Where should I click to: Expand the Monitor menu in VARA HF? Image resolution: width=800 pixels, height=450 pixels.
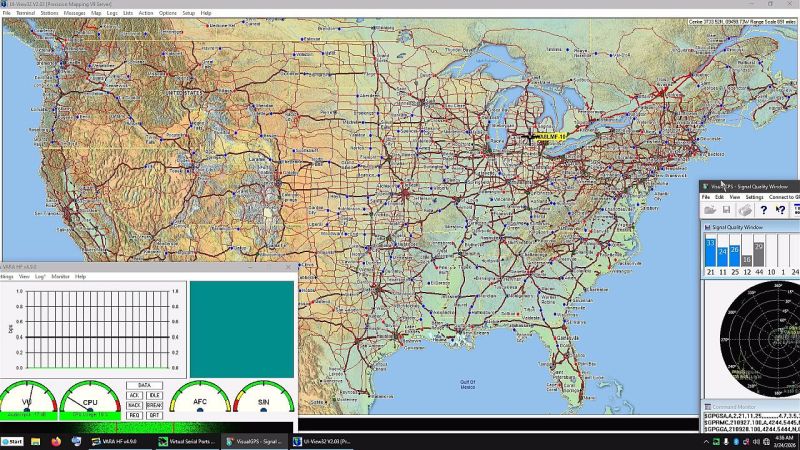coord(61,276)
